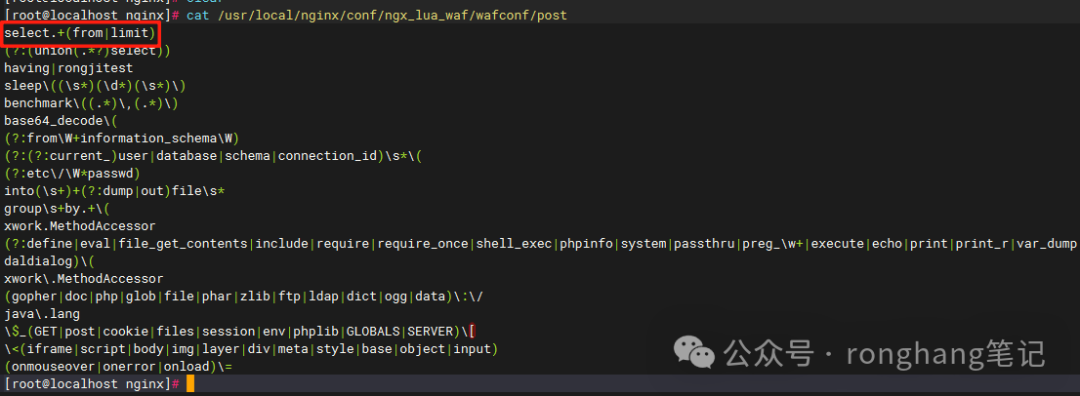
Task: Click the onmouseover|onerror|onload rule line
Action: 118,367
